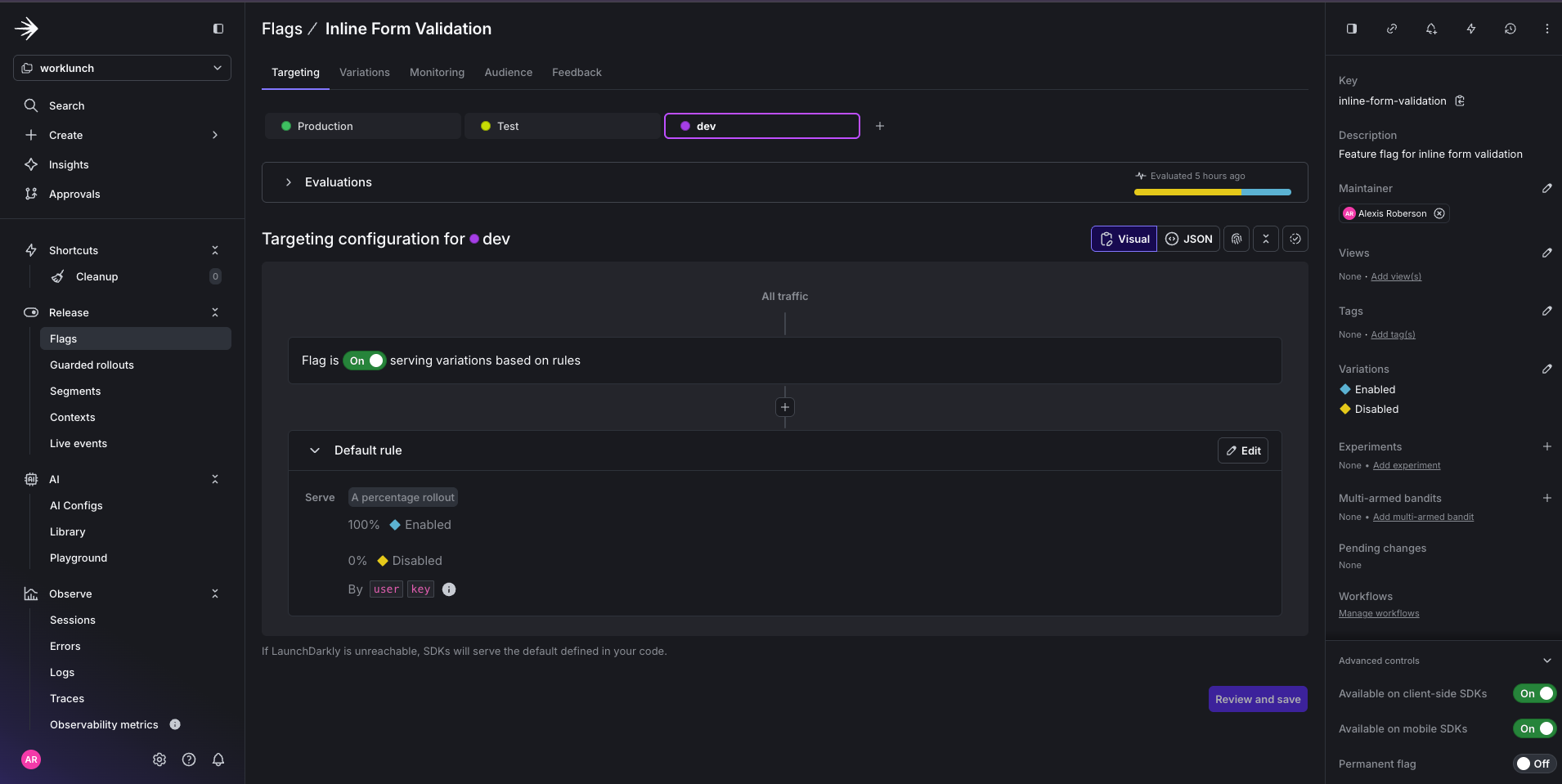Edit the Maintainer with the pencil icon
The width and height of the screenshot is (1562, 784).
tap(1546, 189)
